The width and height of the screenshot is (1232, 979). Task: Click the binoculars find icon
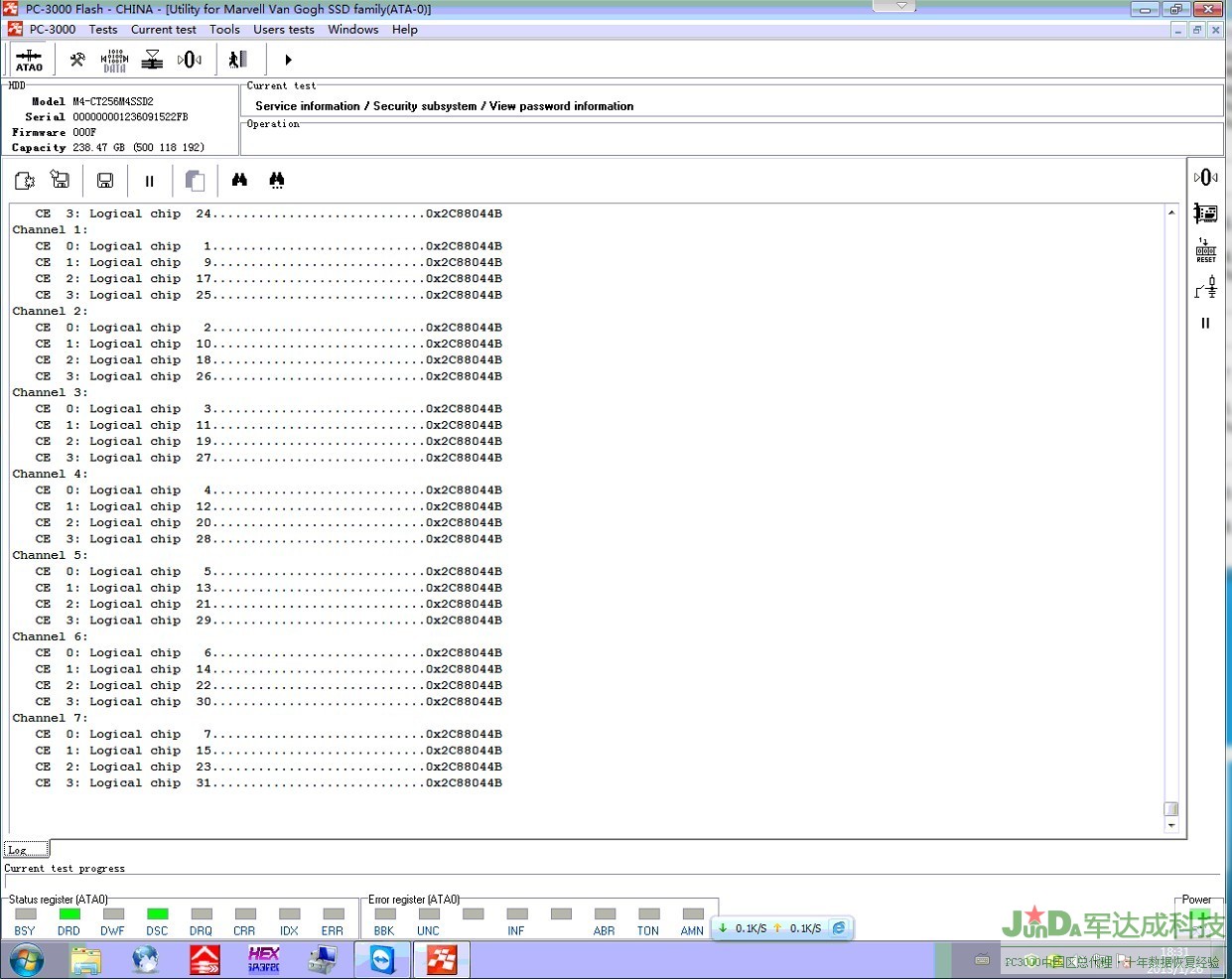point(239,180)
